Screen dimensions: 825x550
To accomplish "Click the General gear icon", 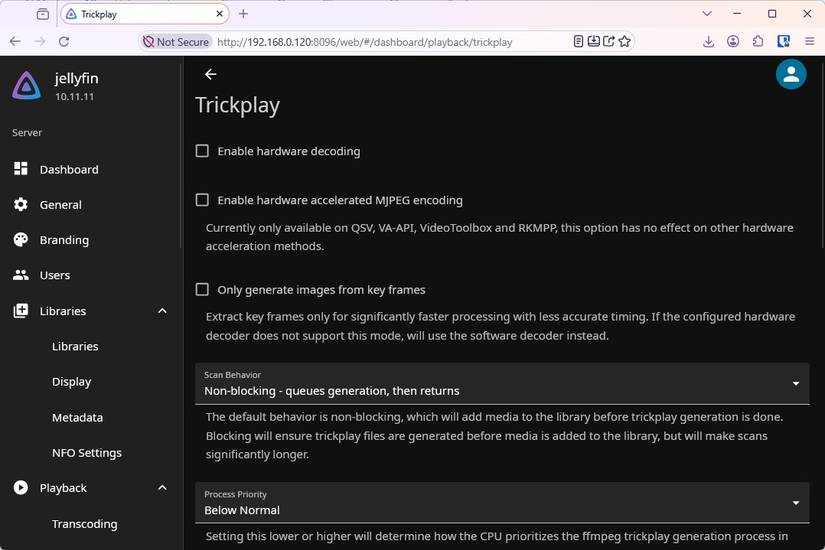I will (x=21, y=204).
